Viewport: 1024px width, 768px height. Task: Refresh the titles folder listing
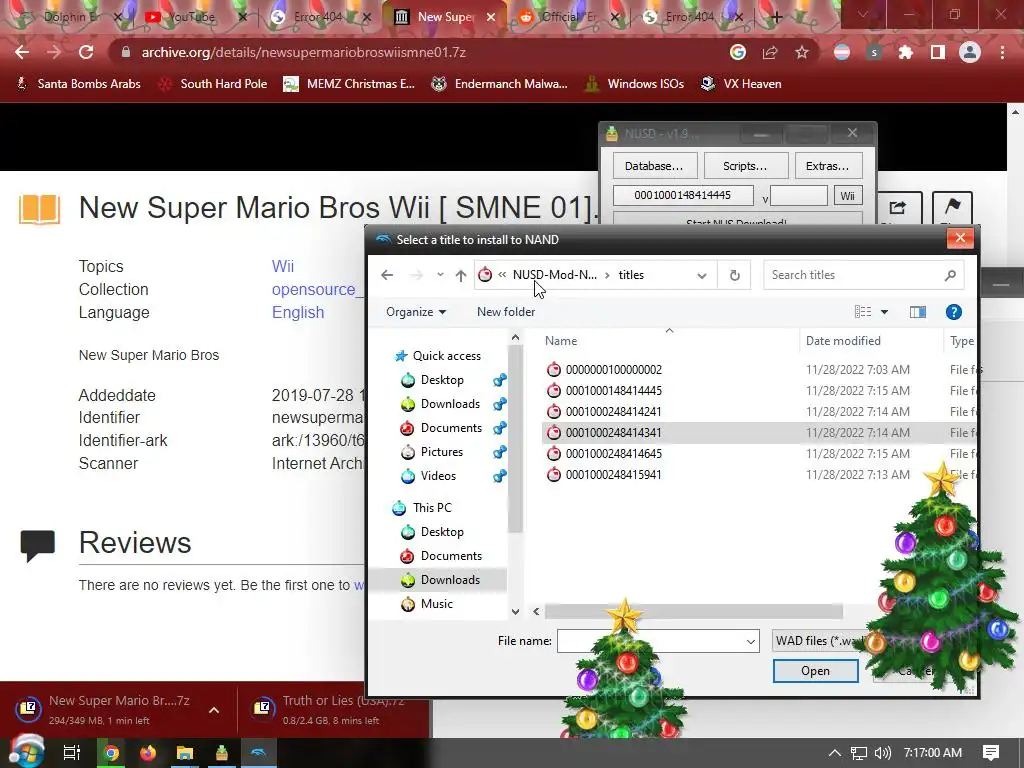pos(735,275)
